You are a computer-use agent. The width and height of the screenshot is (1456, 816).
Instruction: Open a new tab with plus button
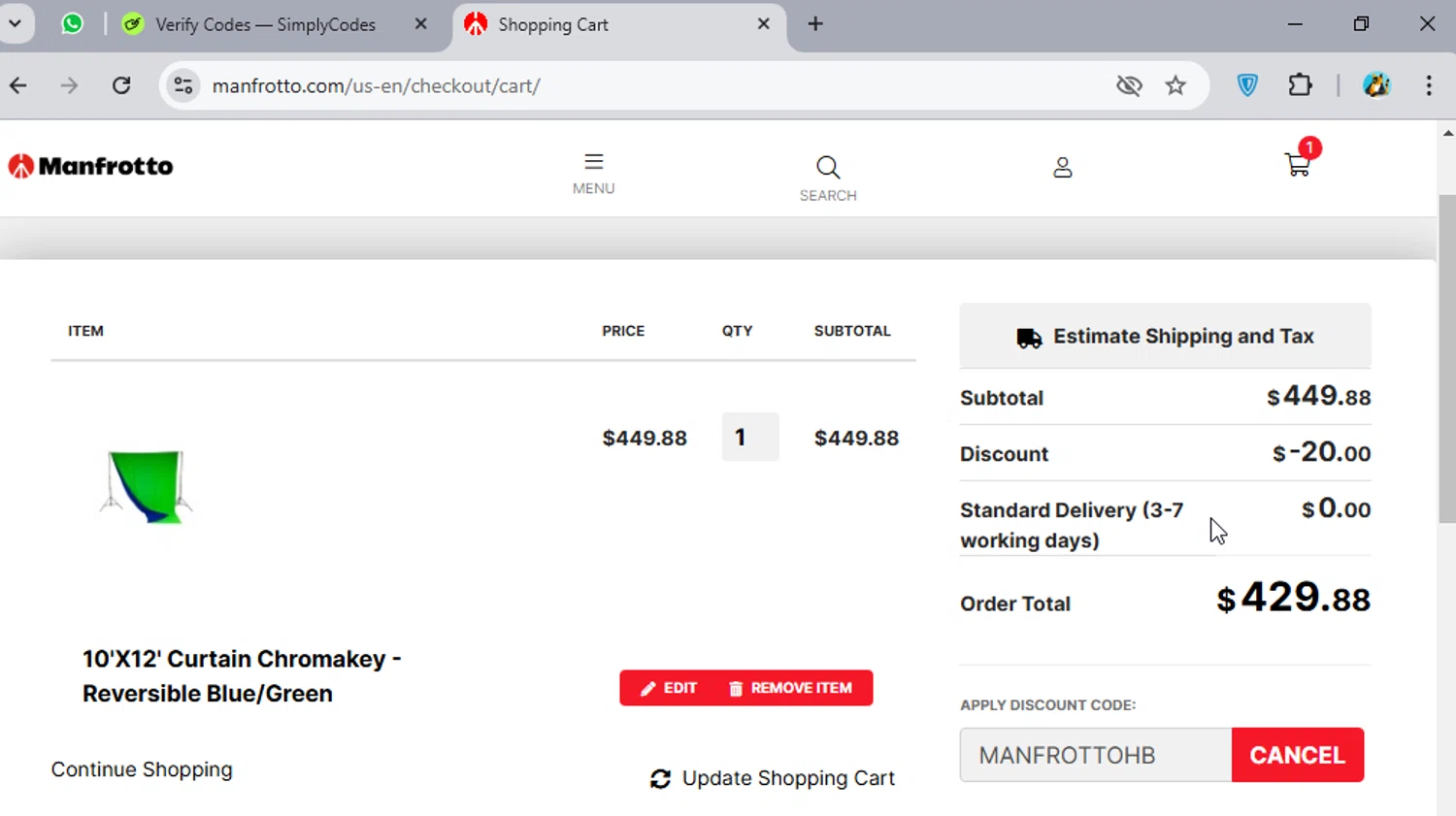coord(815,24)
